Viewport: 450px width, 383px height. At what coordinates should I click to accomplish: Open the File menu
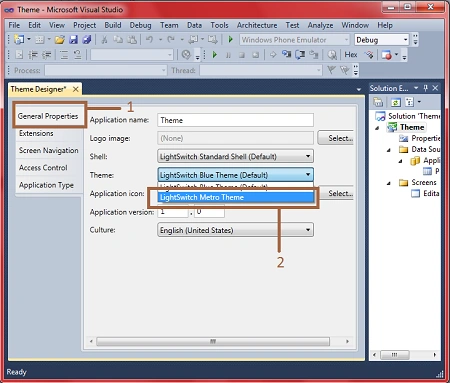coord(14,25)
